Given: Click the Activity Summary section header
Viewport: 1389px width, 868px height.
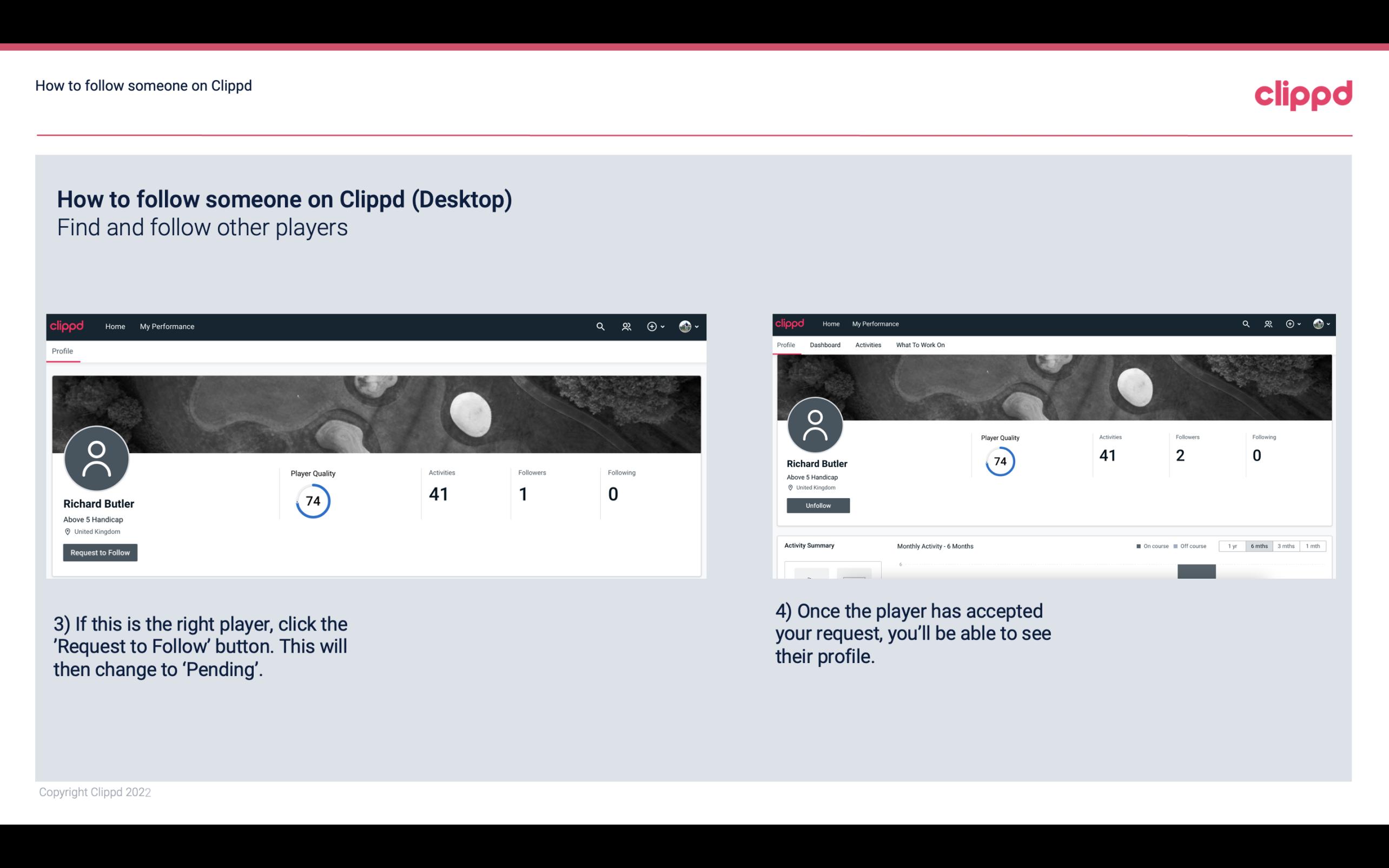Looking at the screenshot, I should pyautogui.click(x=807, y=545).
